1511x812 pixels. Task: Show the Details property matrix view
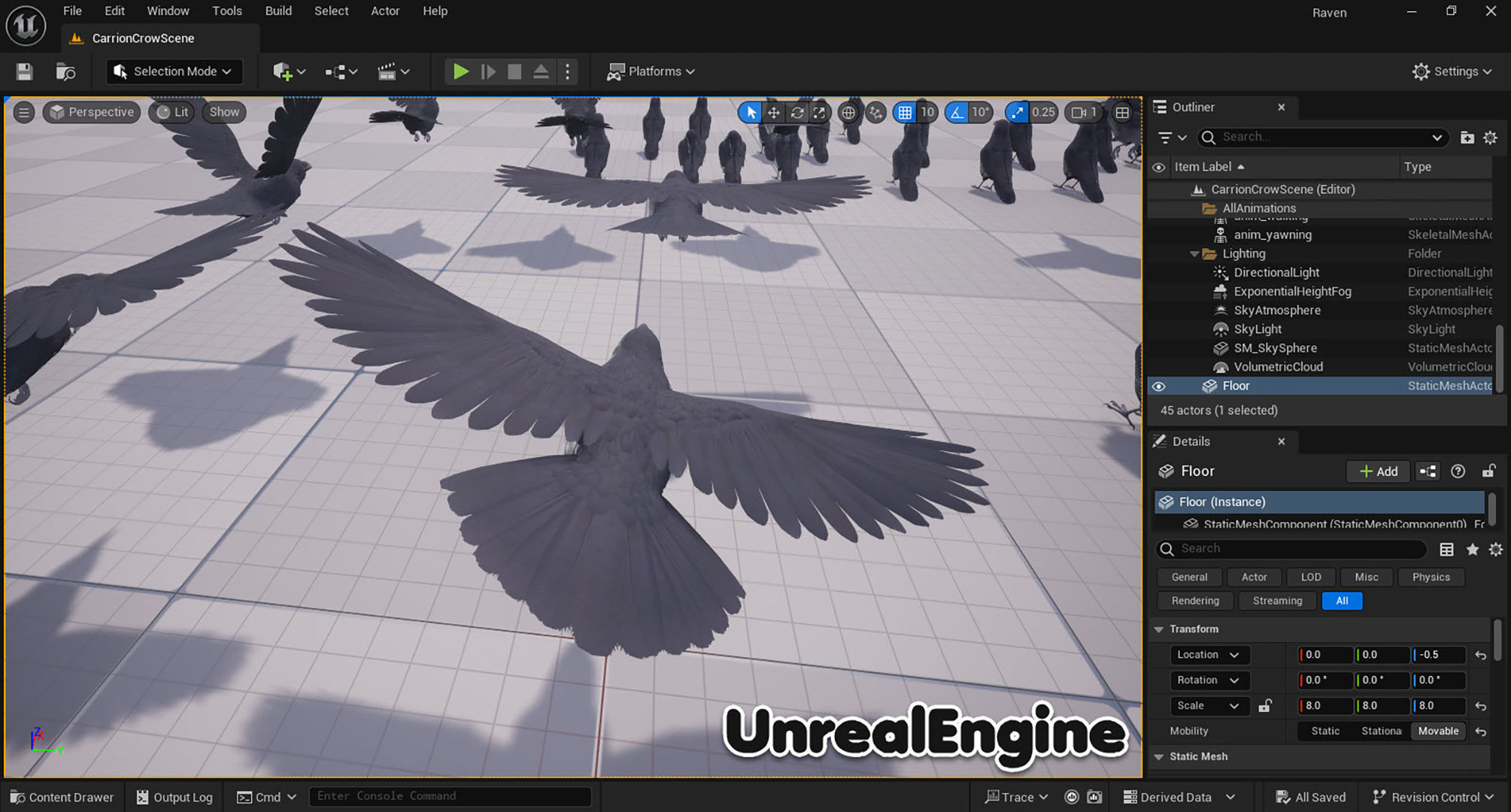(1446, 550)
